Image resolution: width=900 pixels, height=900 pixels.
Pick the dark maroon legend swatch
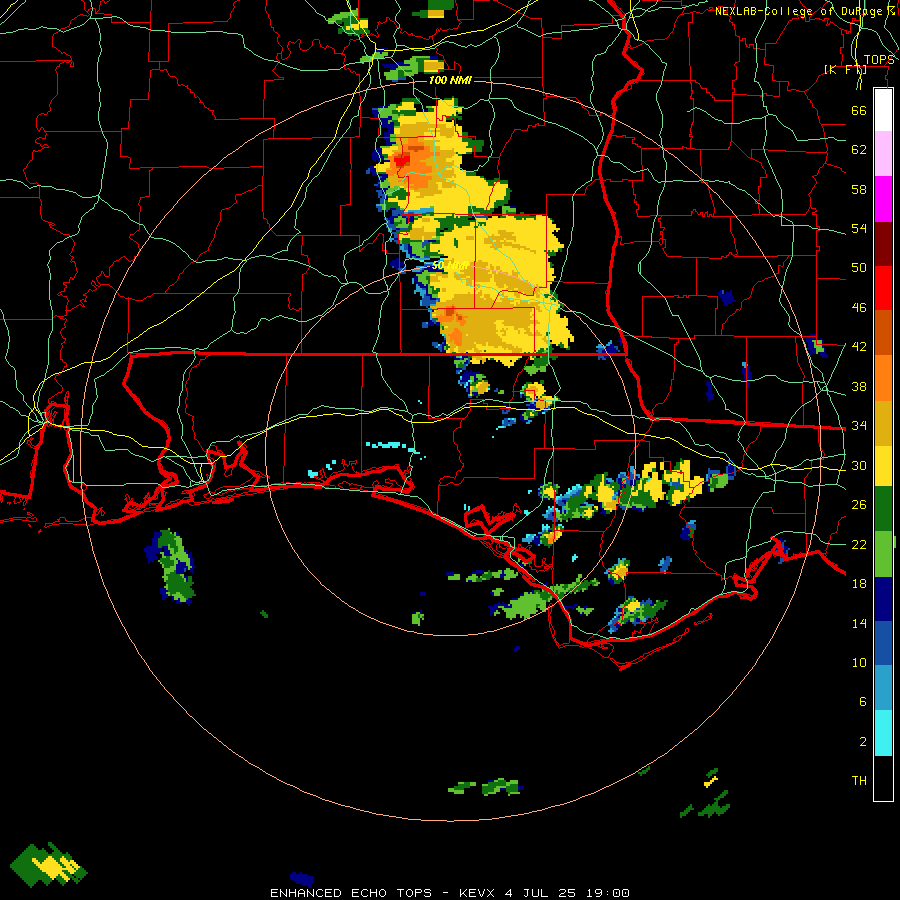click(883, 244)
